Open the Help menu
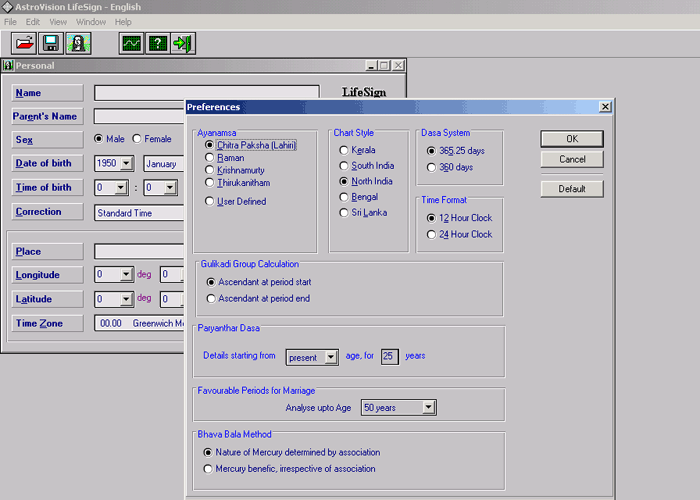 123,22
